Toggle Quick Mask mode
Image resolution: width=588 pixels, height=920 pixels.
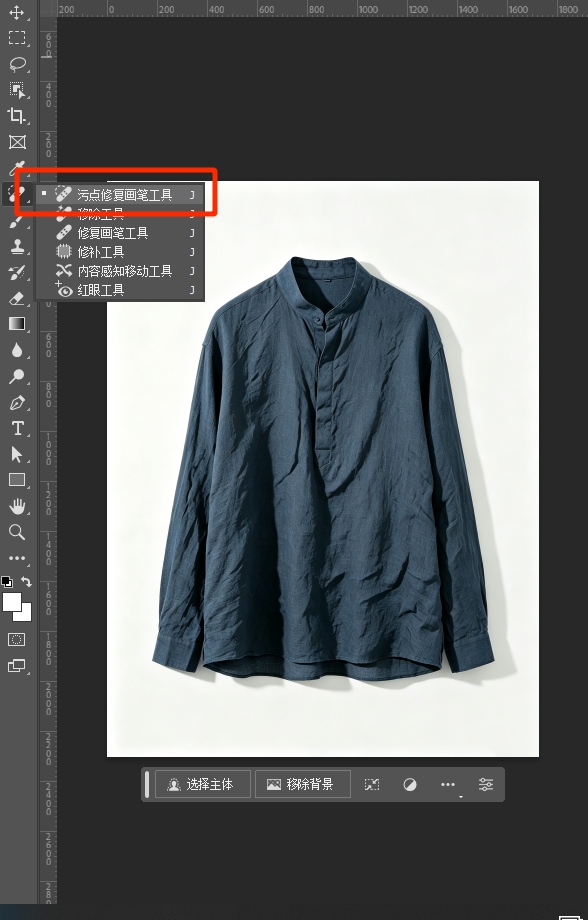click(16, 640)
